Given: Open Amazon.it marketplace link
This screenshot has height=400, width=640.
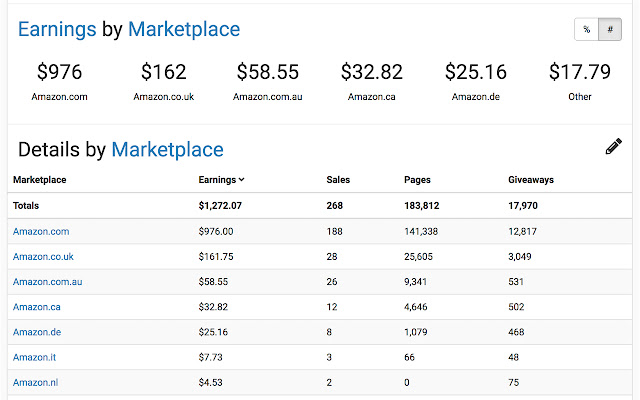Looking at the screenshot, I should click(x=36, y=357).
